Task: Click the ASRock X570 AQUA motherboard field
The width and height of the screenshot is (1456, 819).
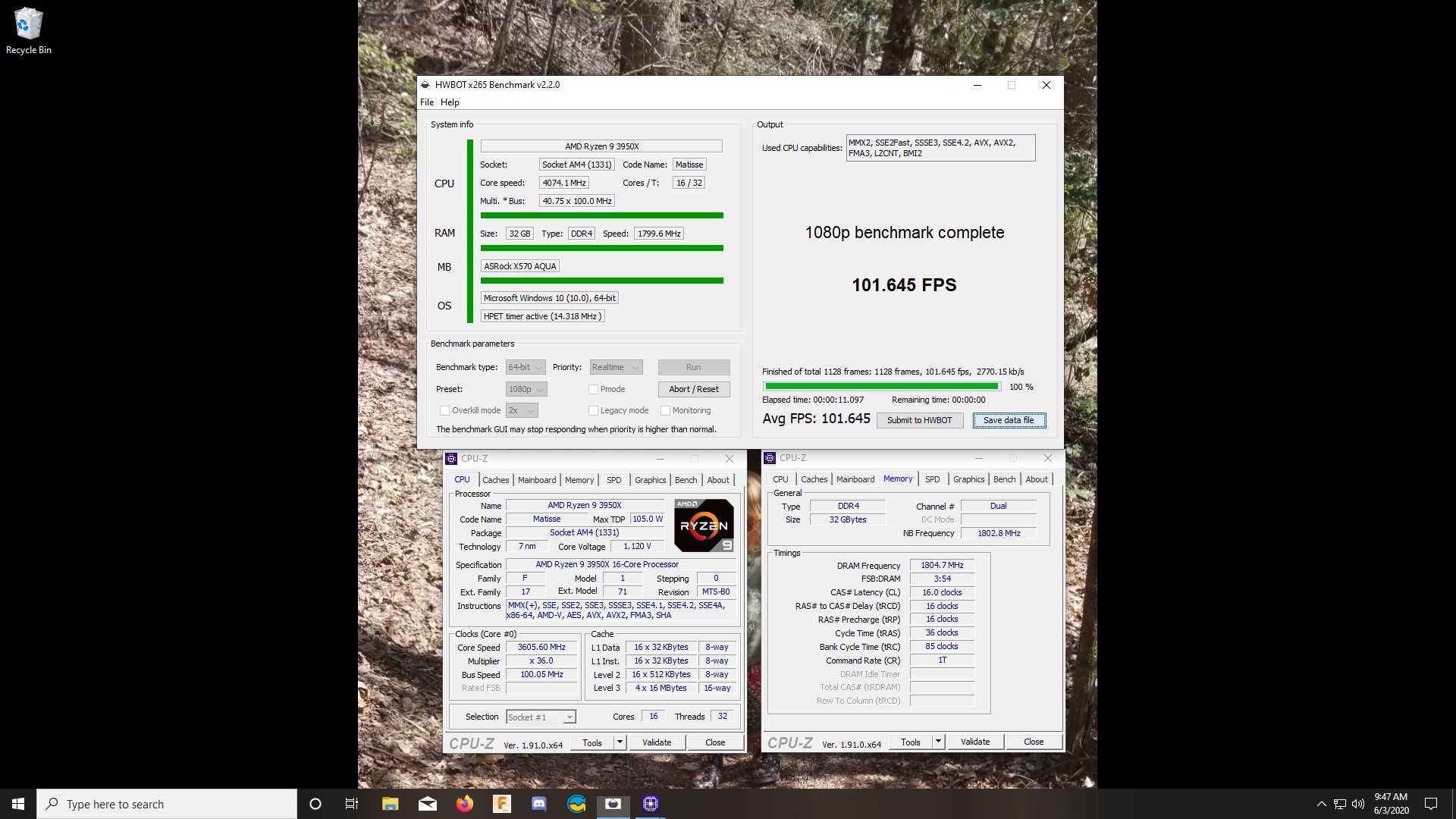Action: pos(521,266)
